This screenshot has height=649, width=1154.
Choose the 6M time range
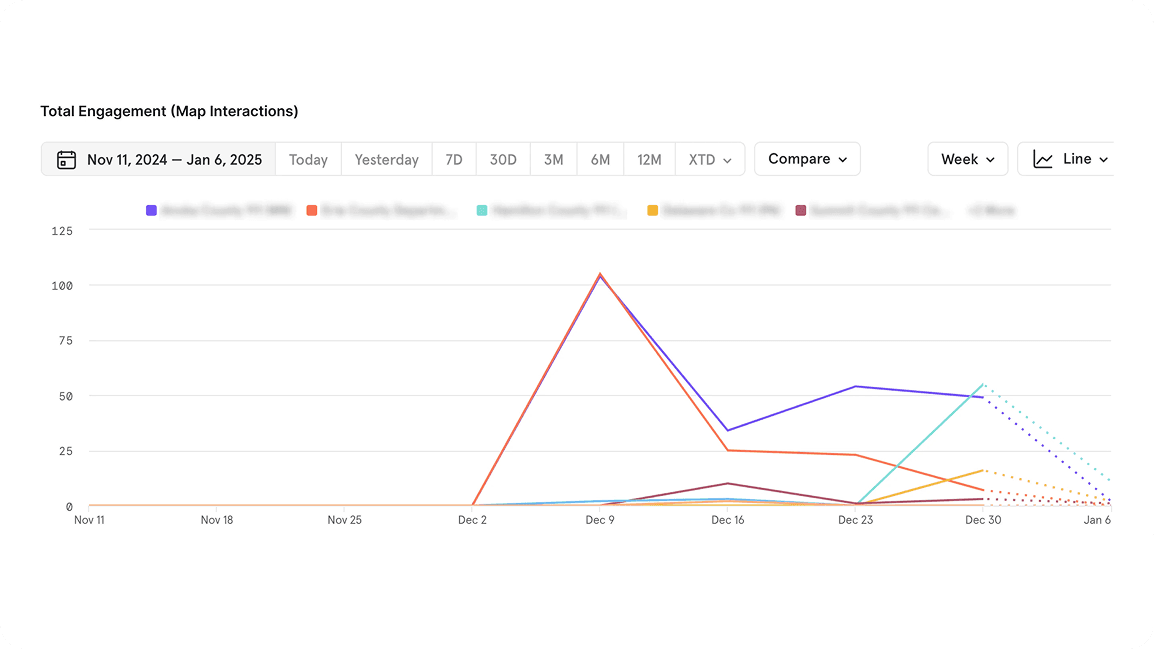coord(600,160)
